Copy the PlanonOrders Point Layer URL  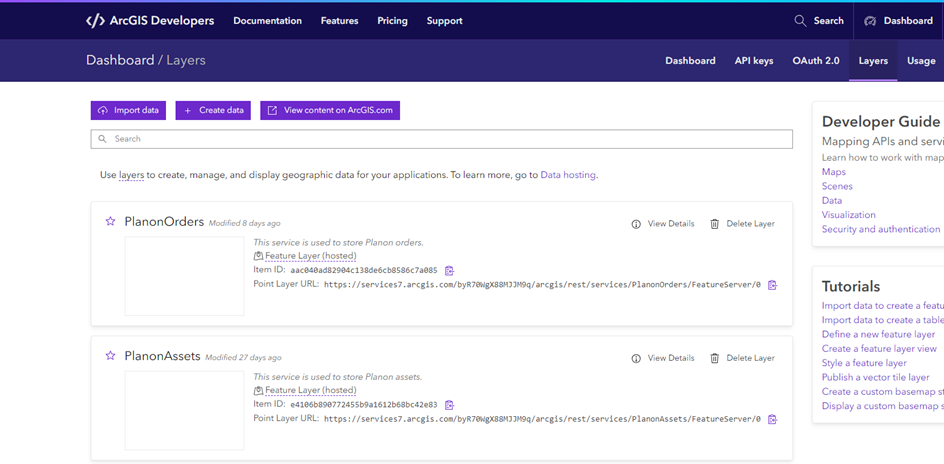point(772,285)
